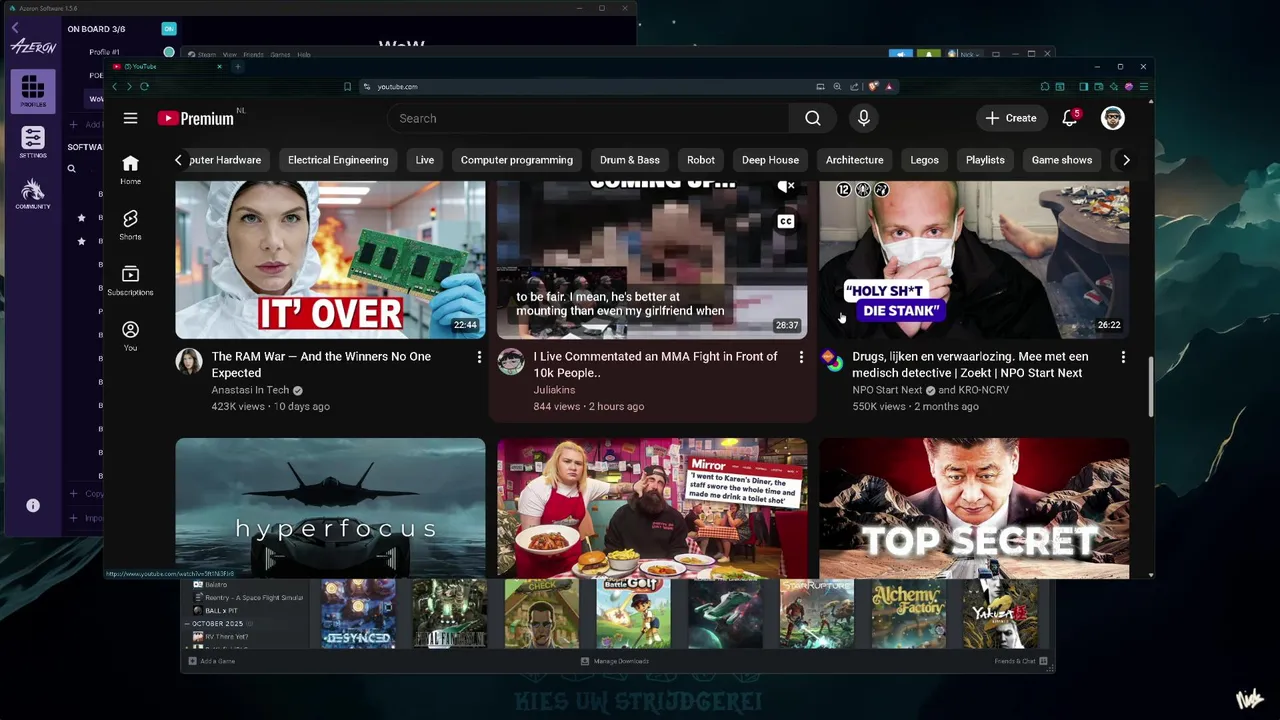Select the Playlists chip
Screen dimensions: 1280x720
(985, 160)
